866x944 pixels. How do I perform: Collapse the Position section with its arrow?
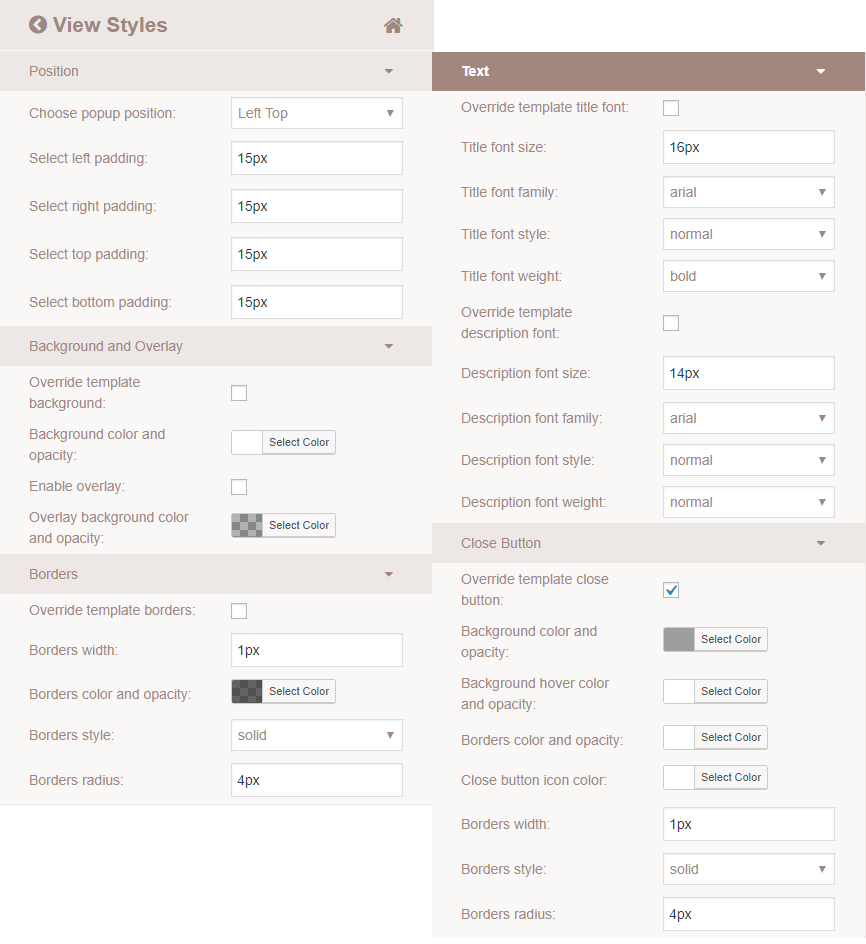[389, 71]
